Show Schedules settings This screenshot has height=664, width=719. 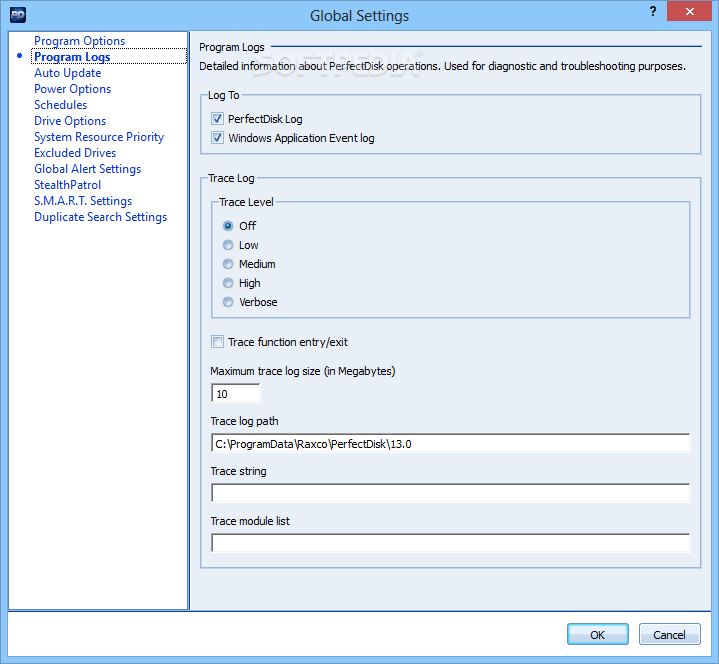61,105
